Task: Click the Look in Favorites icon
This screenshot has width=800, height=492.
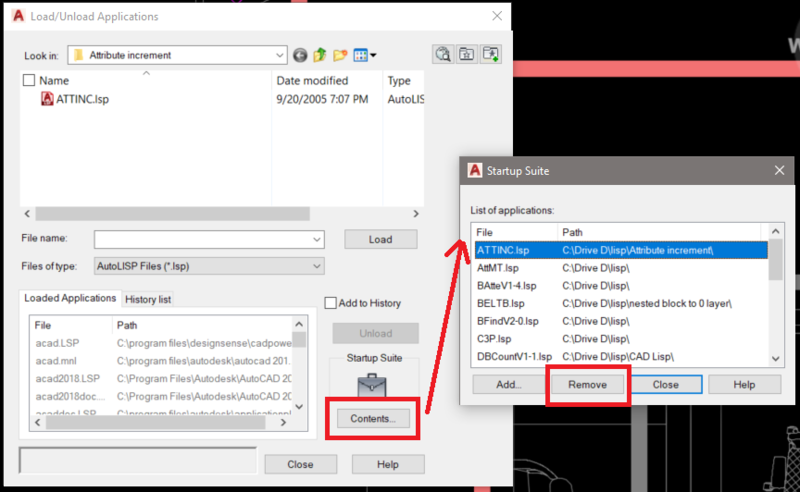Action: (x=466, y=54)
